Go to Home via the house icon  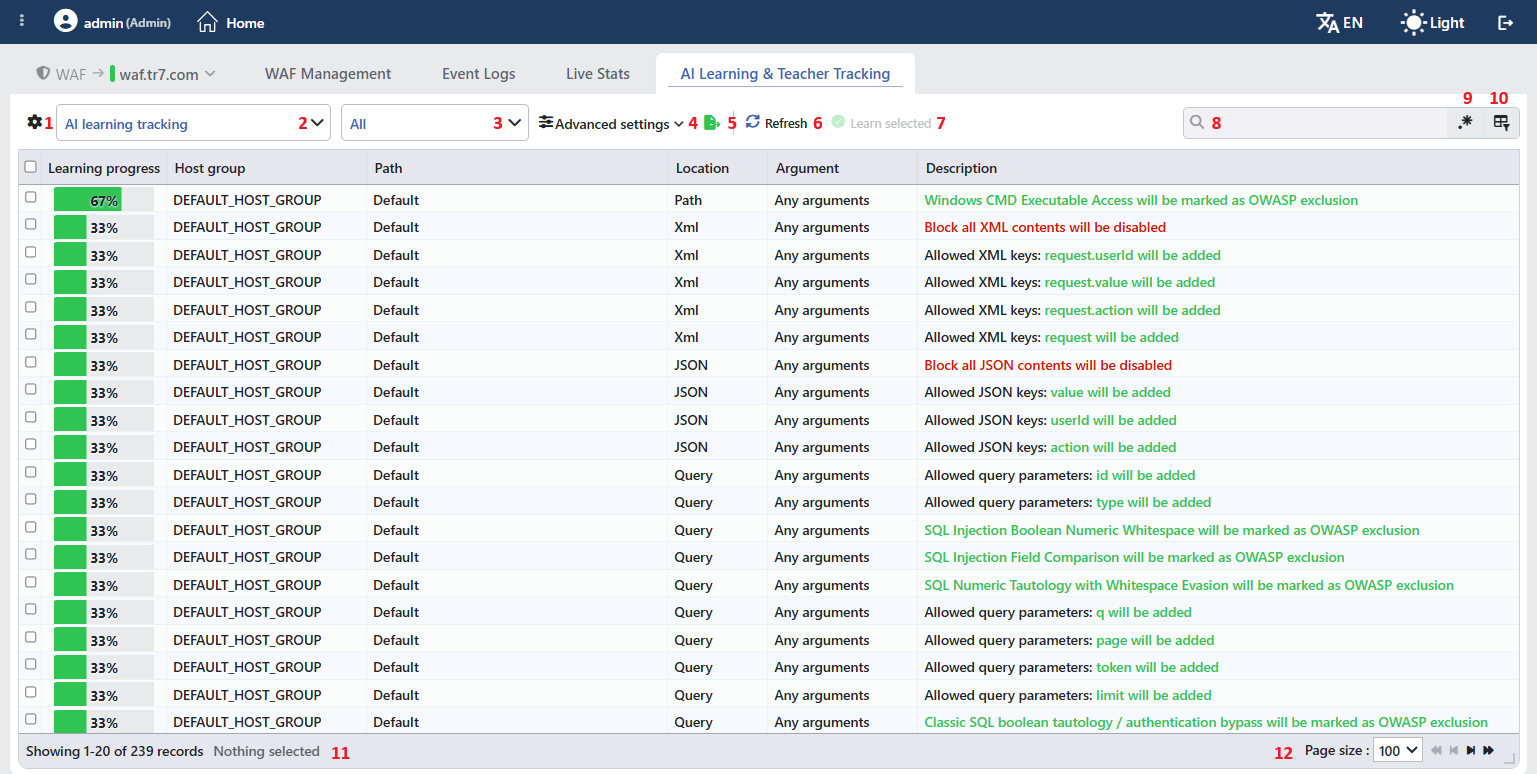pyautogui.click(x=207, y=21)
